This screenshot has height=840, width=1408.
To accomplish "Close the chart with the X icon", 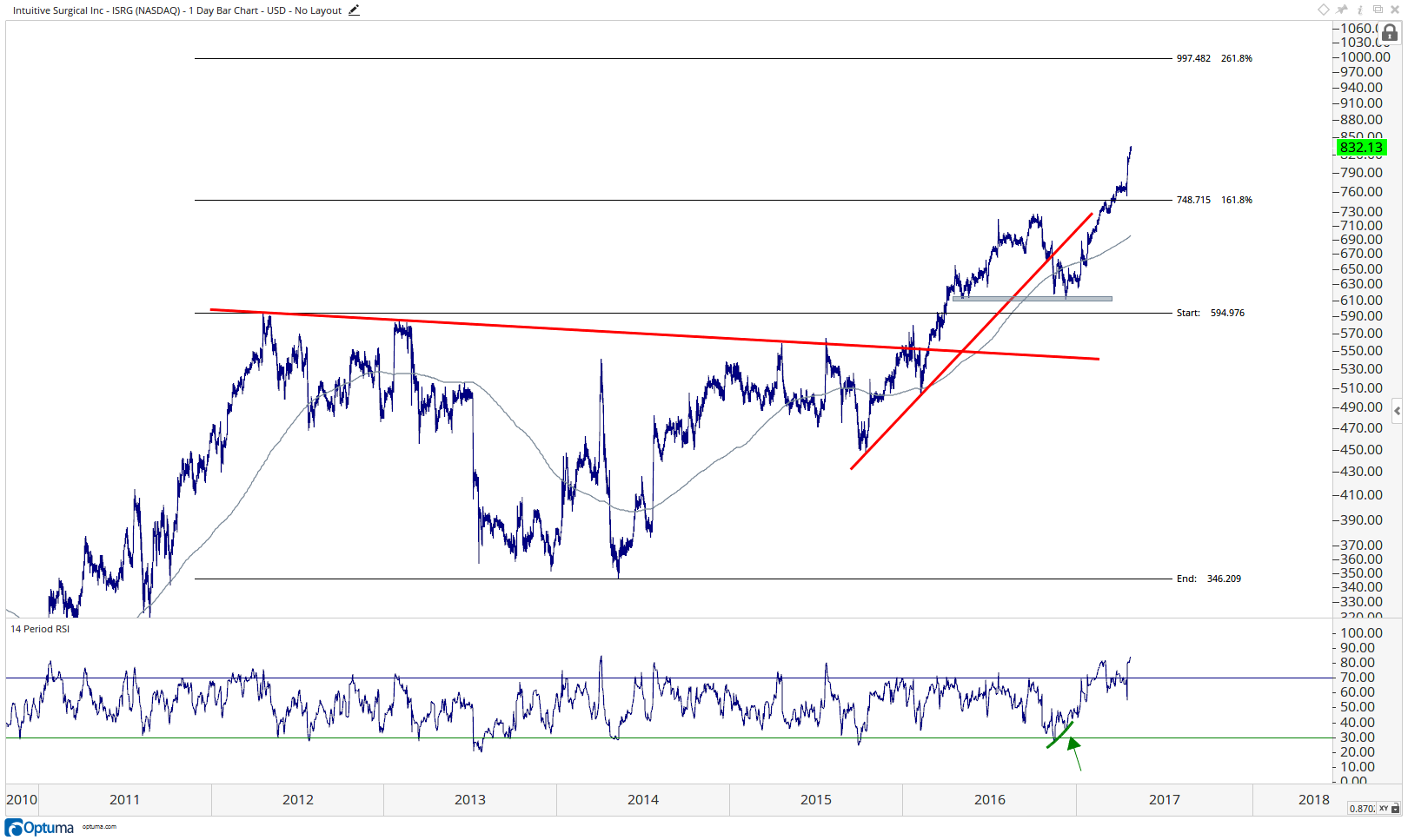I will pyautogui.click(x=1395, y=10).
